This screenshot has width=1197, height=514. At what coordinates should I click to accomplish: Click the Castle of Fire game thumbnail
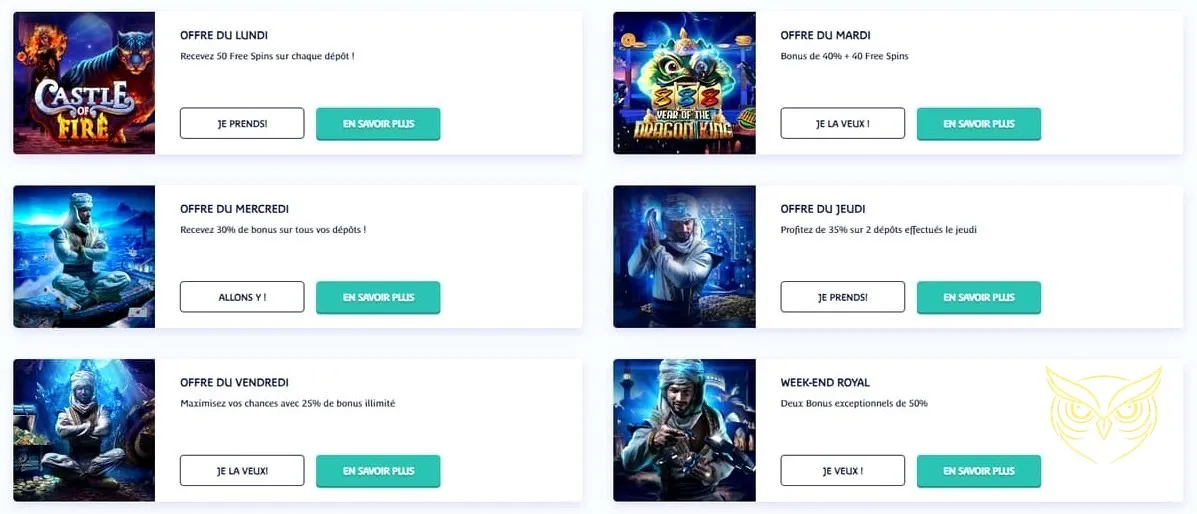point(84,82)
